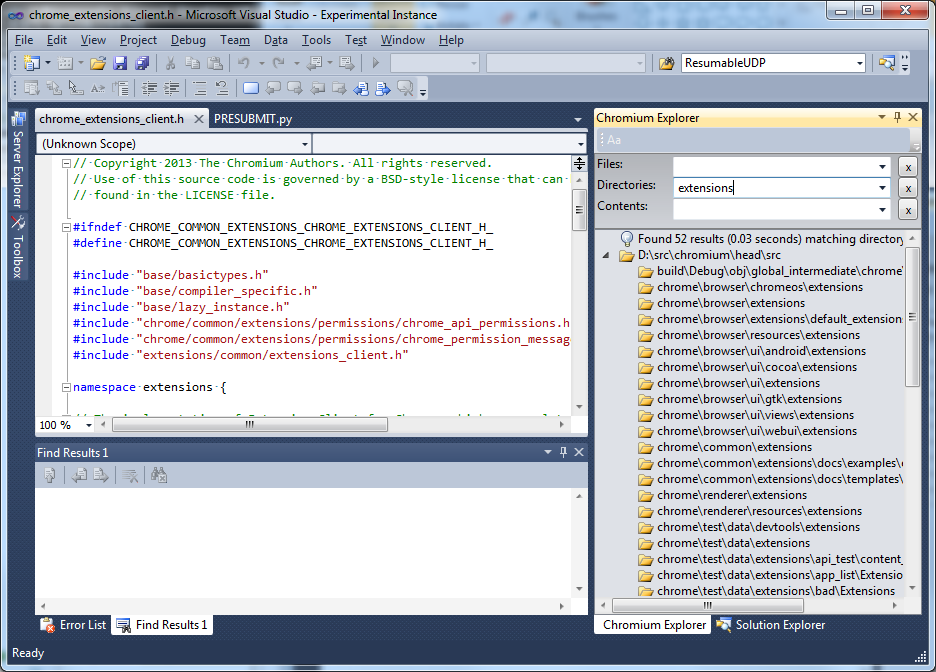Viewport: 936px width, 672px height.
Task: Clear the Files search field with x
Action: [x=908, y=168]
